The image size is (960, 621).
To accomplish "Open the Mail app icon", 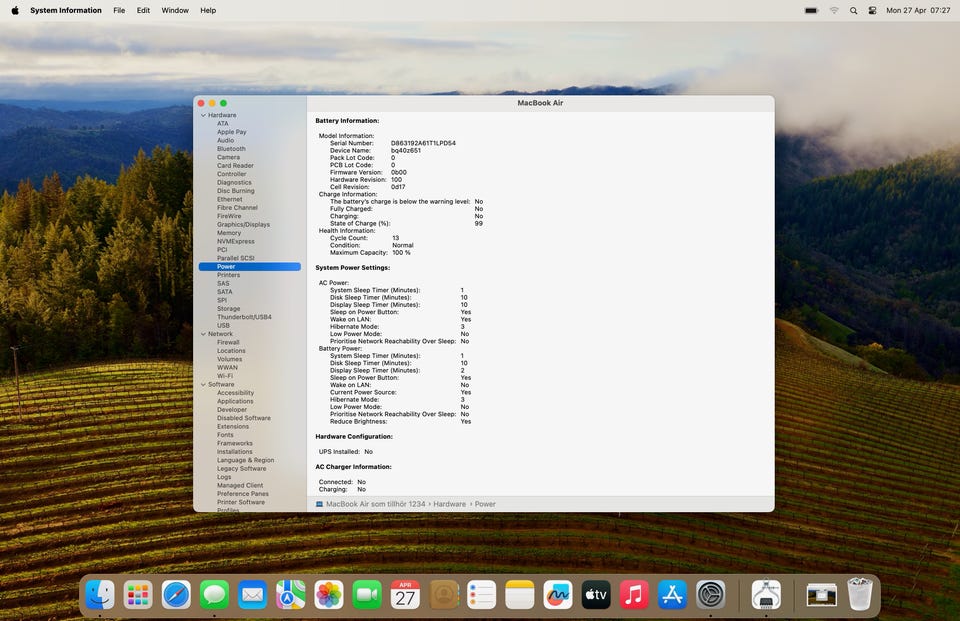I will pos(252,595).
